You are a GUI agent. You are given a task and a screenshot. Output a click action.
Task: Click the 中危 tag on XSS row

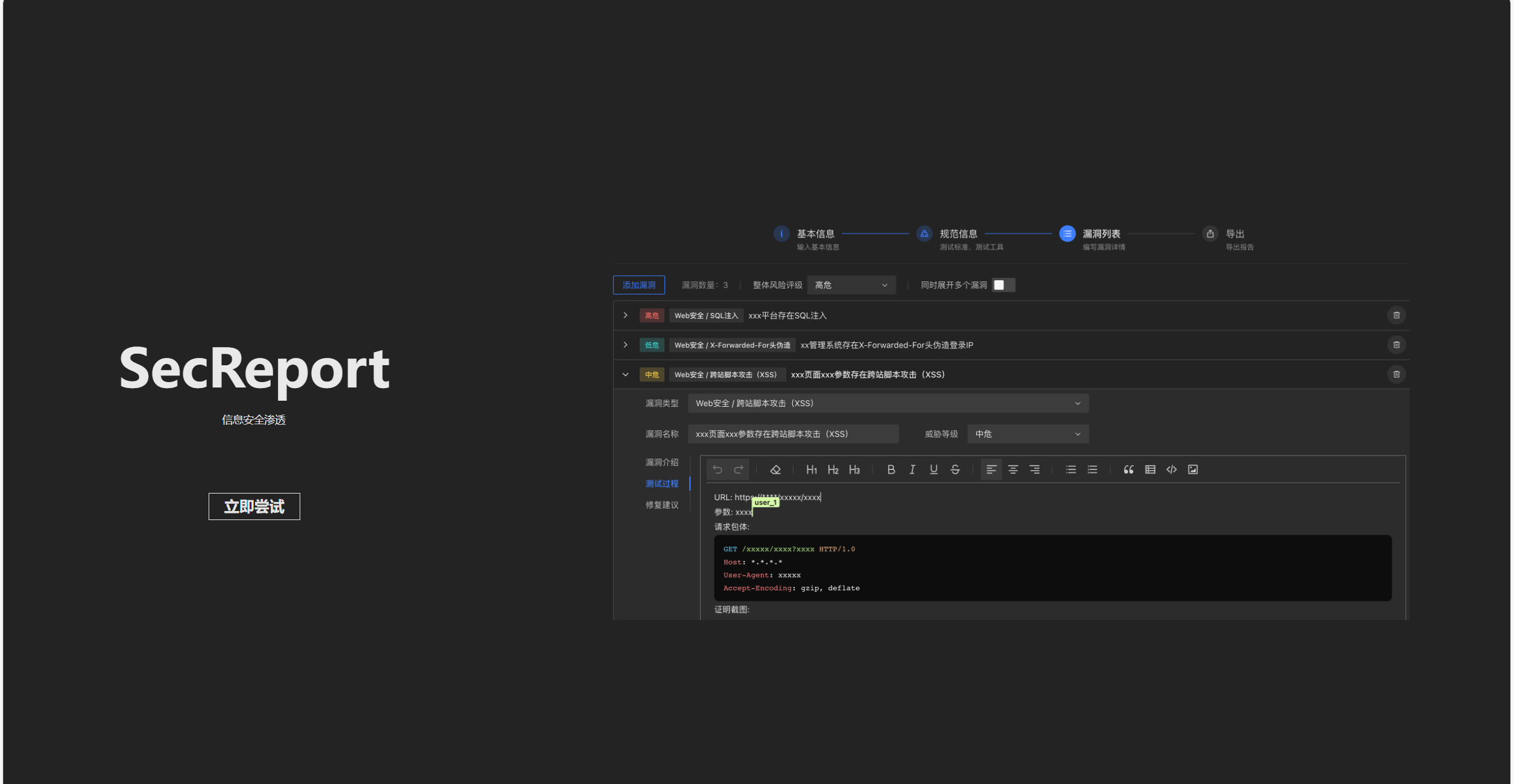(652, 374)
